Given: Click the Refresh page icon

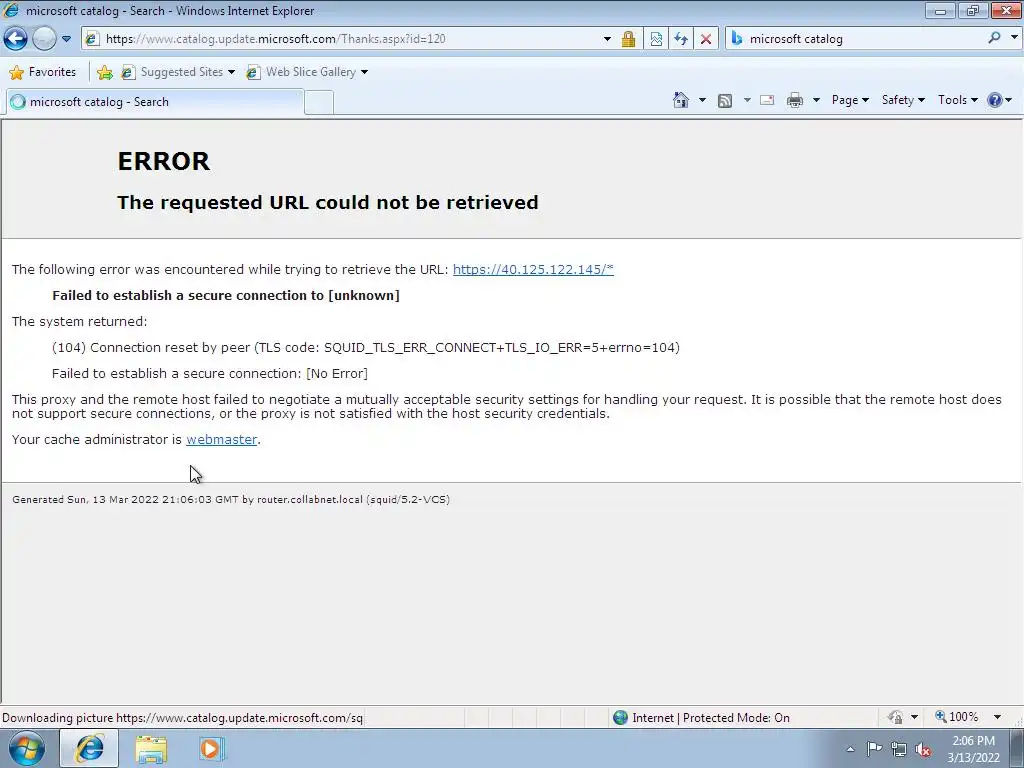Looking at the screenshot, I should pyautogui.click(x=681, y=39).
